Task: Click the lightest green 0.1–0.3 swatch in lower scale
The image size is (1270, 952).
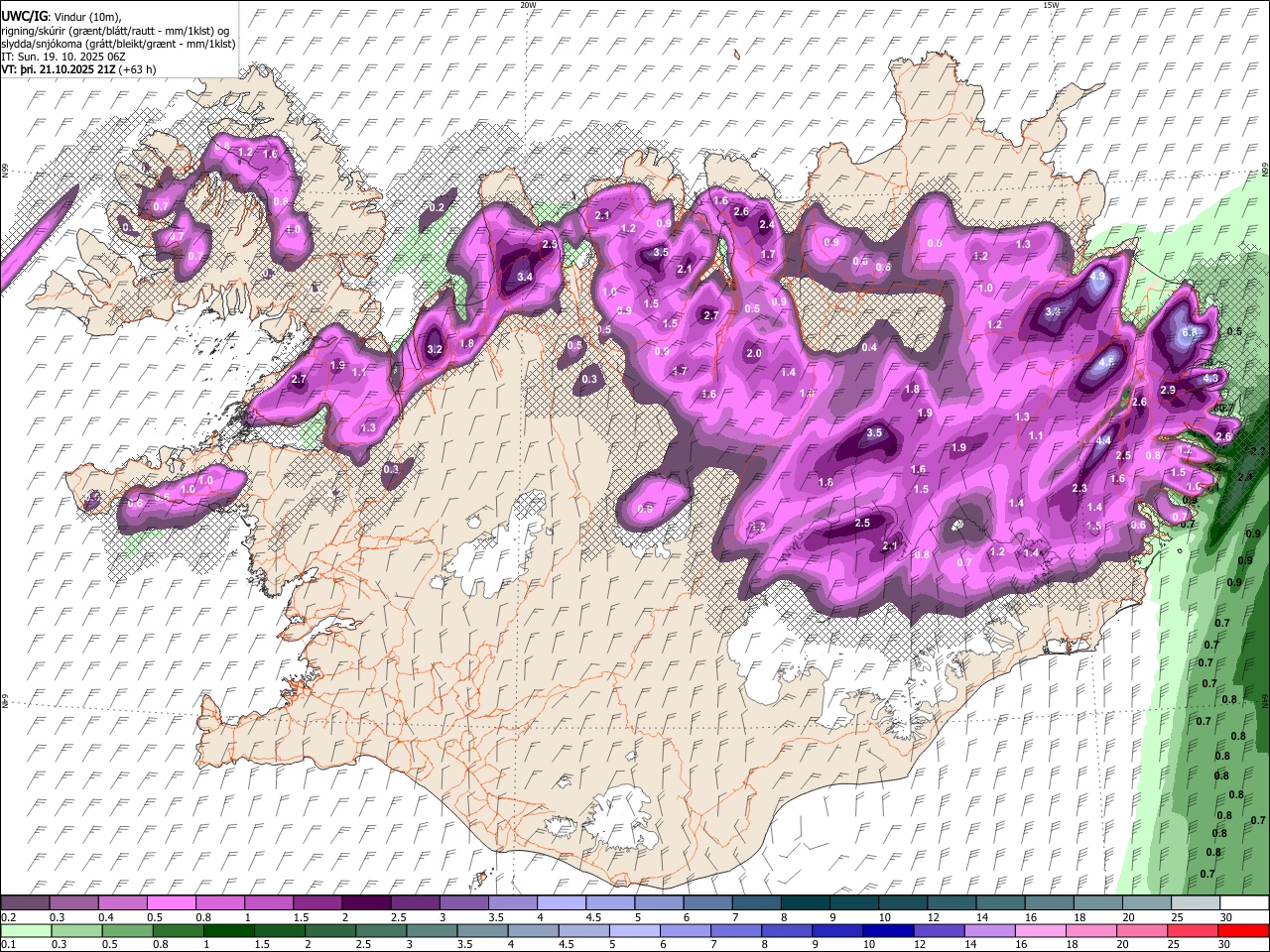Action: [x=26, y=930]
